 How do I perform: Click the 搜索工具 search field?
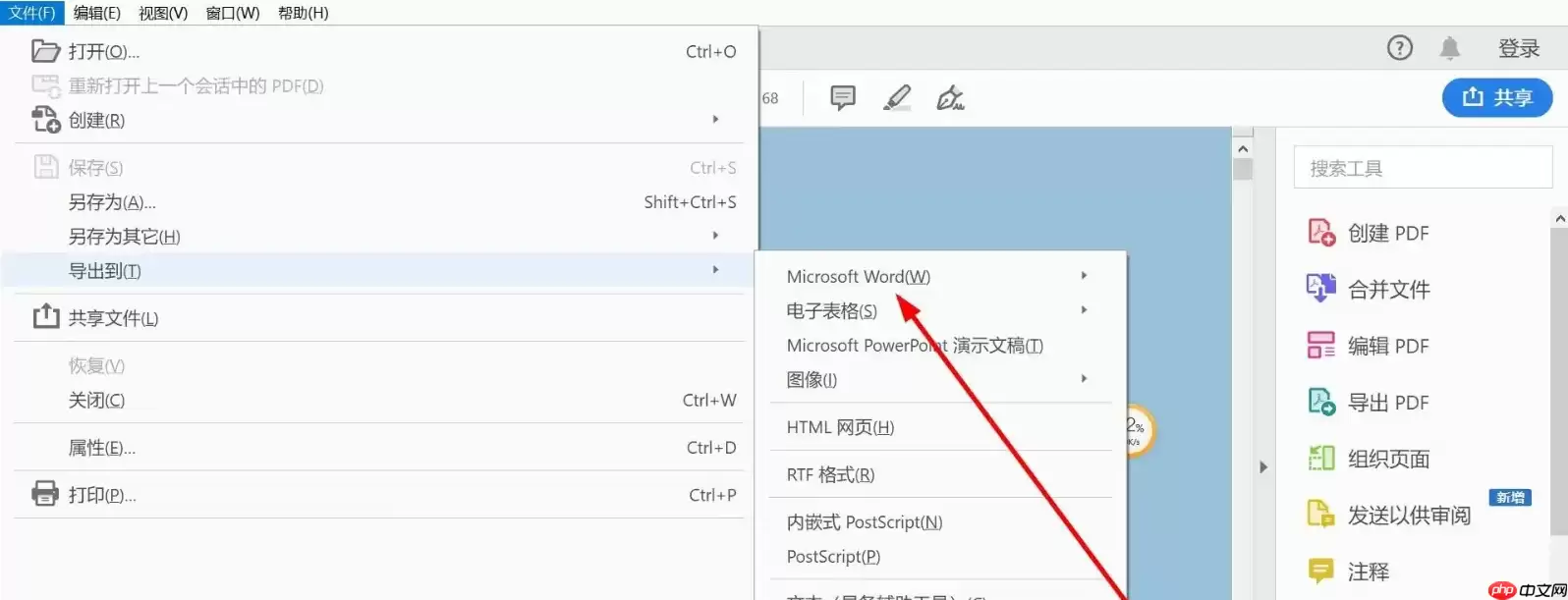(x=1423, y=168)
